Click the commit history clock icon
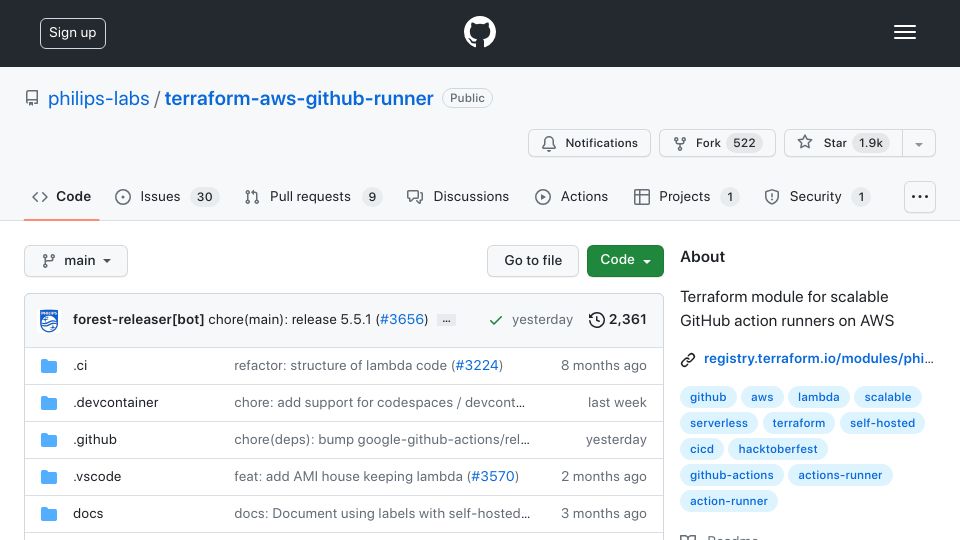Screen dimensions: 960x540 [596, 320]
